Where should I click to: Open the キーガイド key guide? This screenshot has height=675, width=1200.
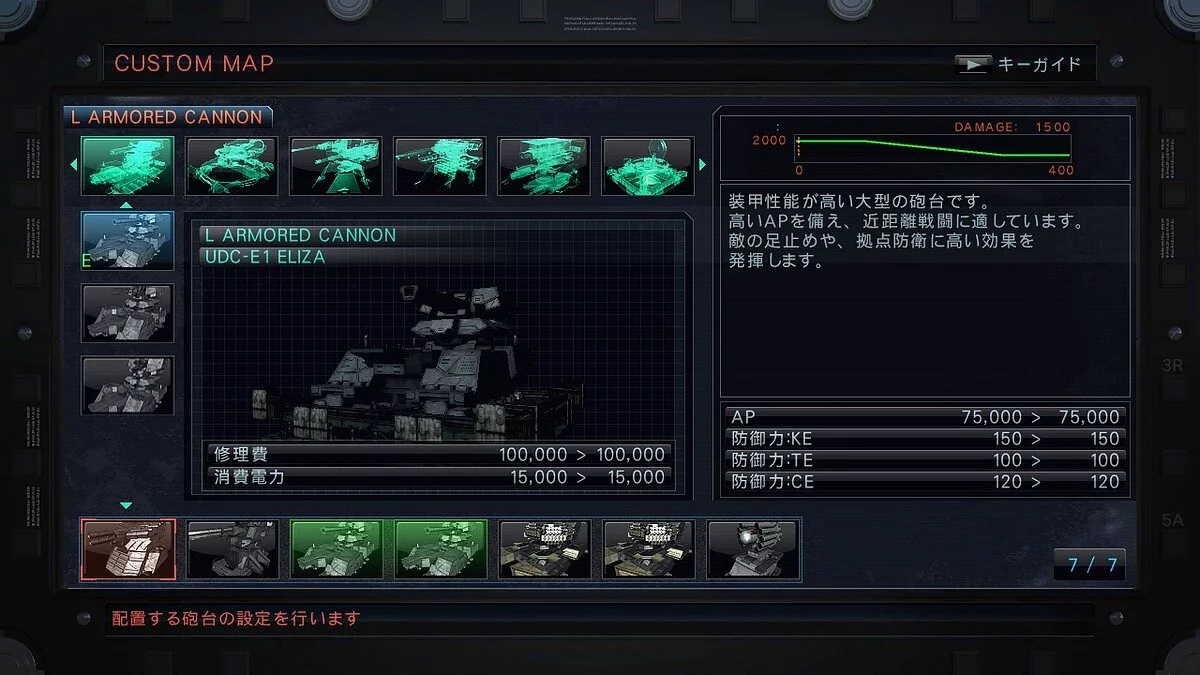coord(1020,64)
